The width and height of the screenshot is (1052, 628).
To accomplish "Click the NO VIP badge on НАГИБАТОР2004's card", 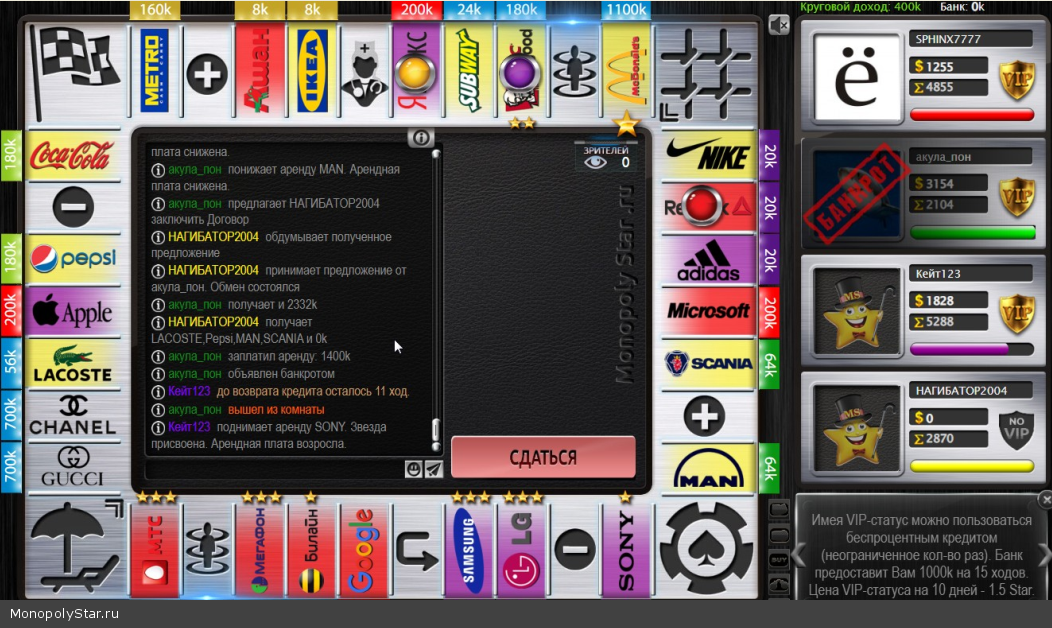I will [1016, 429].
